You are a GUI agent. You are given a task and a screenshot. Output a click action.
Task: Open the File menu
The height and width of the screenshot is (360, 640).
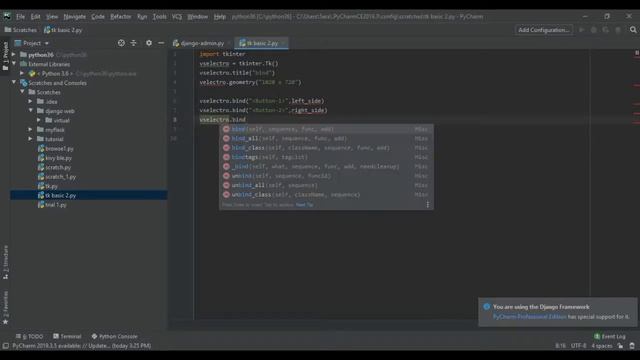[20, 17]
